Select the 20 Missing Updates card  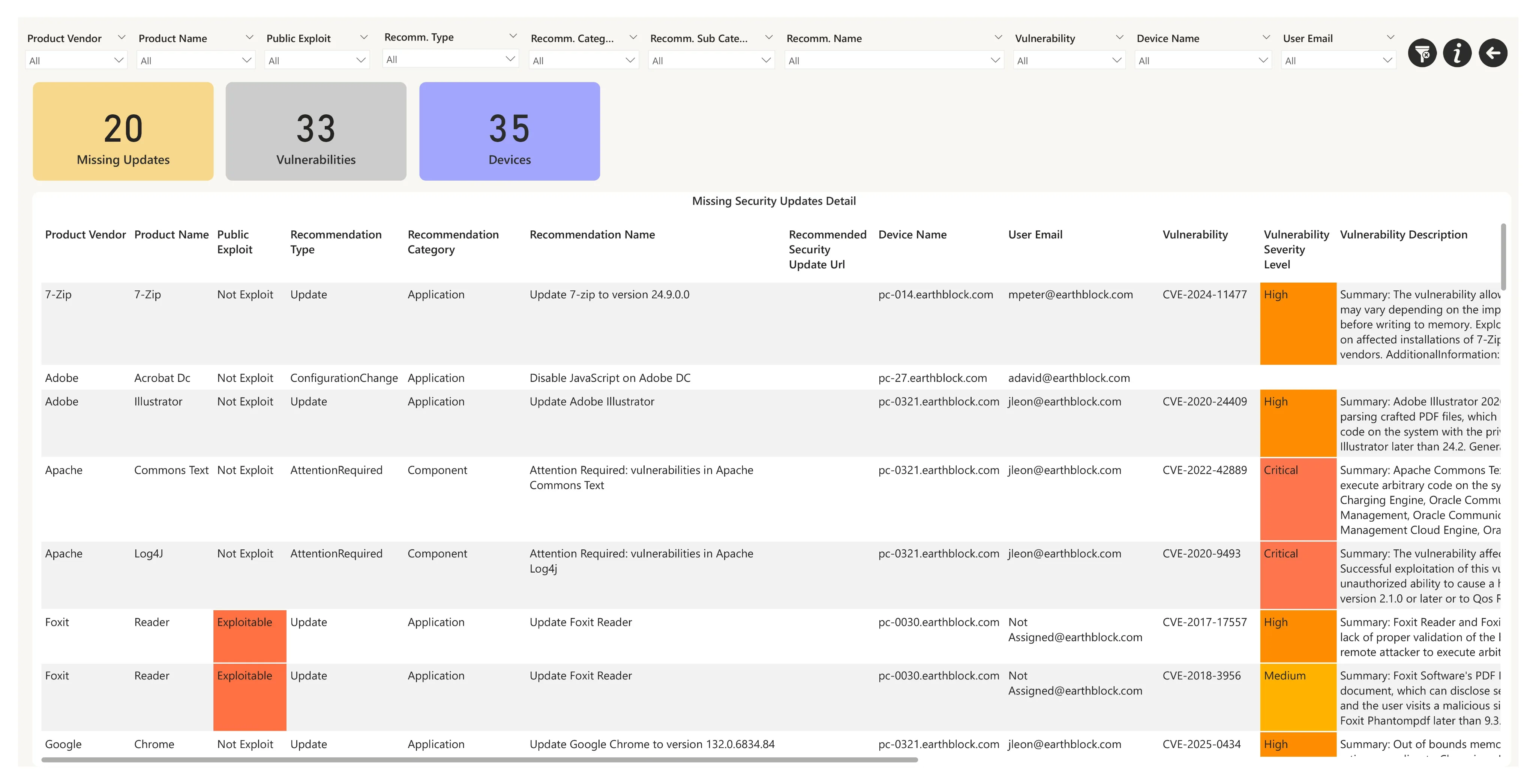123,131
